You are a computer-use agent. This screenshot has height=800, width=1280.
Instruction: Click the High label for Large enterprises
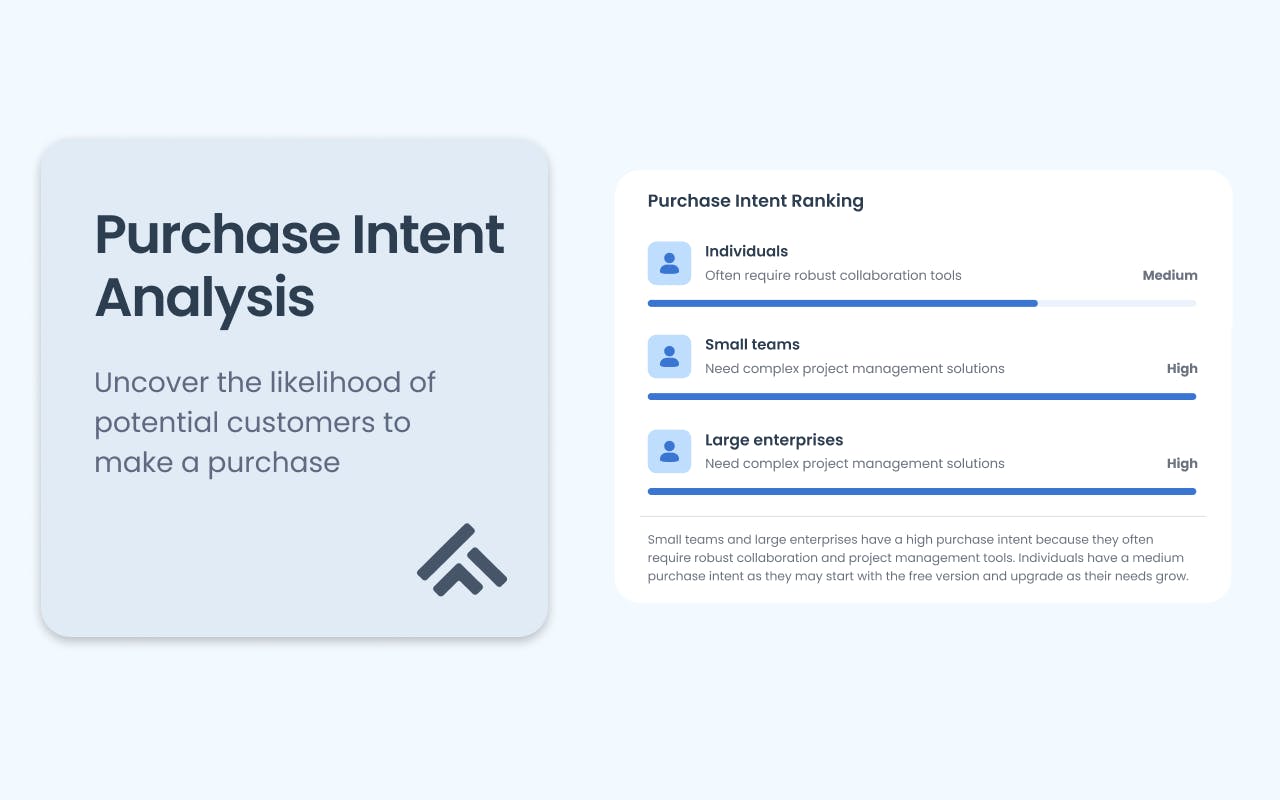point(1182,463)
